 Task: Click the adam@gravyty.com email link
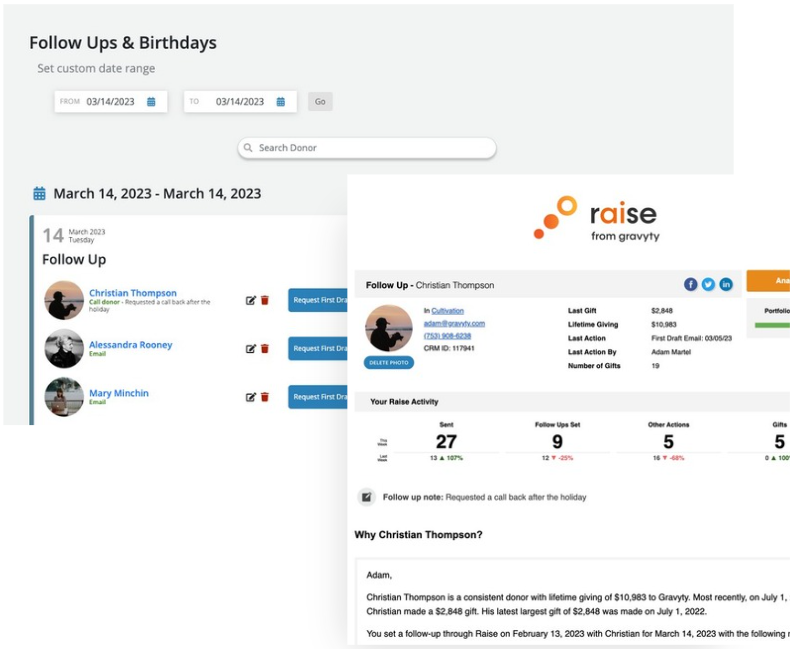point(454,323)
